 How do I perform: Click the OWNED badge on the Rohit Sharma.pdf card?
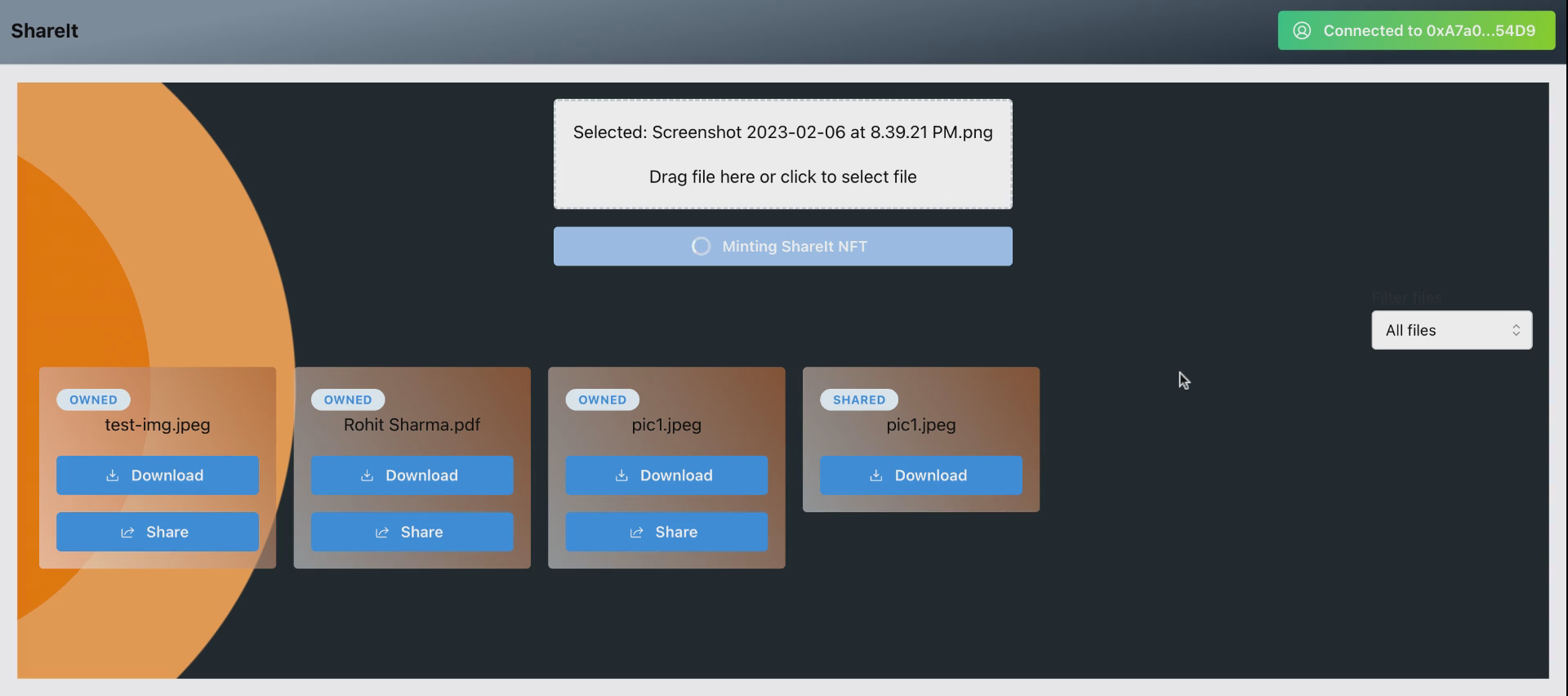point(348,399)
